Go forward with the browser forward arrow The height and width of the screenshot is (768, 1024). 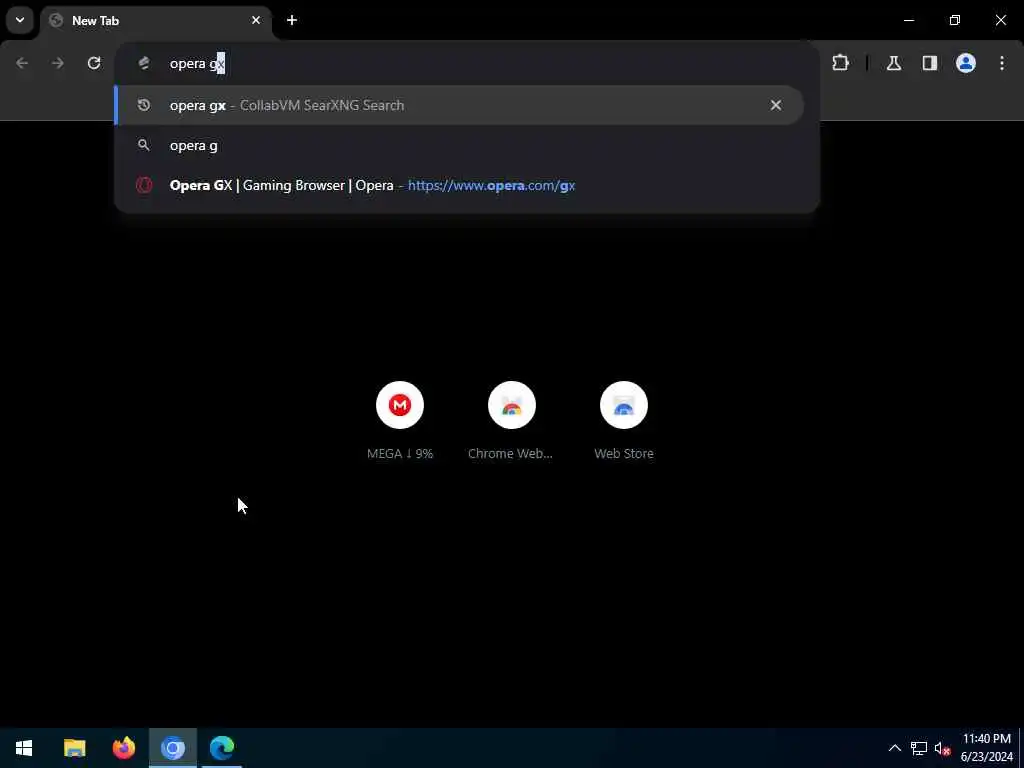(58, 63)
